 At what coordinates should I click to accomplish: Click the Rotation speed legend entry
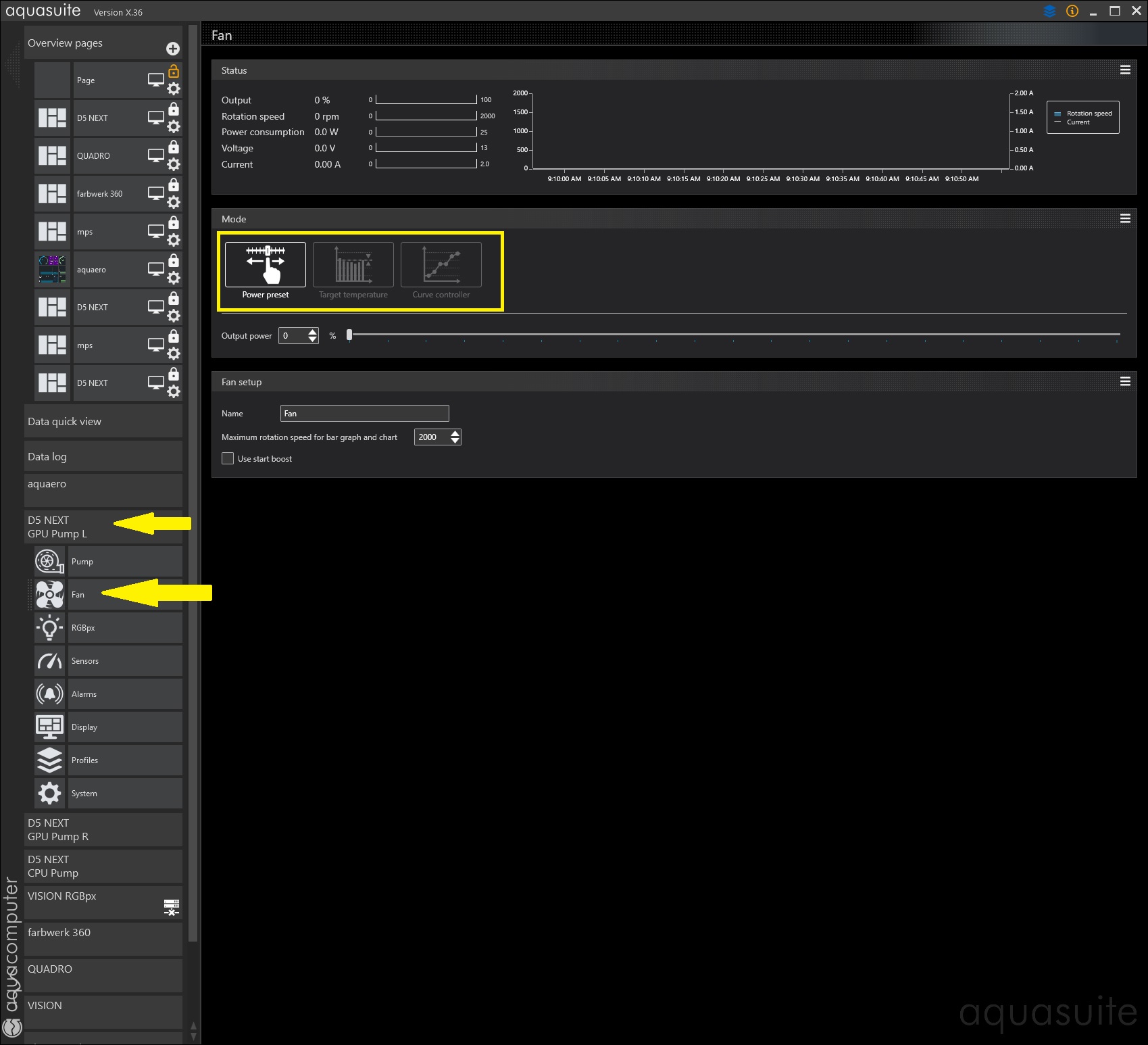[1084, 114]
